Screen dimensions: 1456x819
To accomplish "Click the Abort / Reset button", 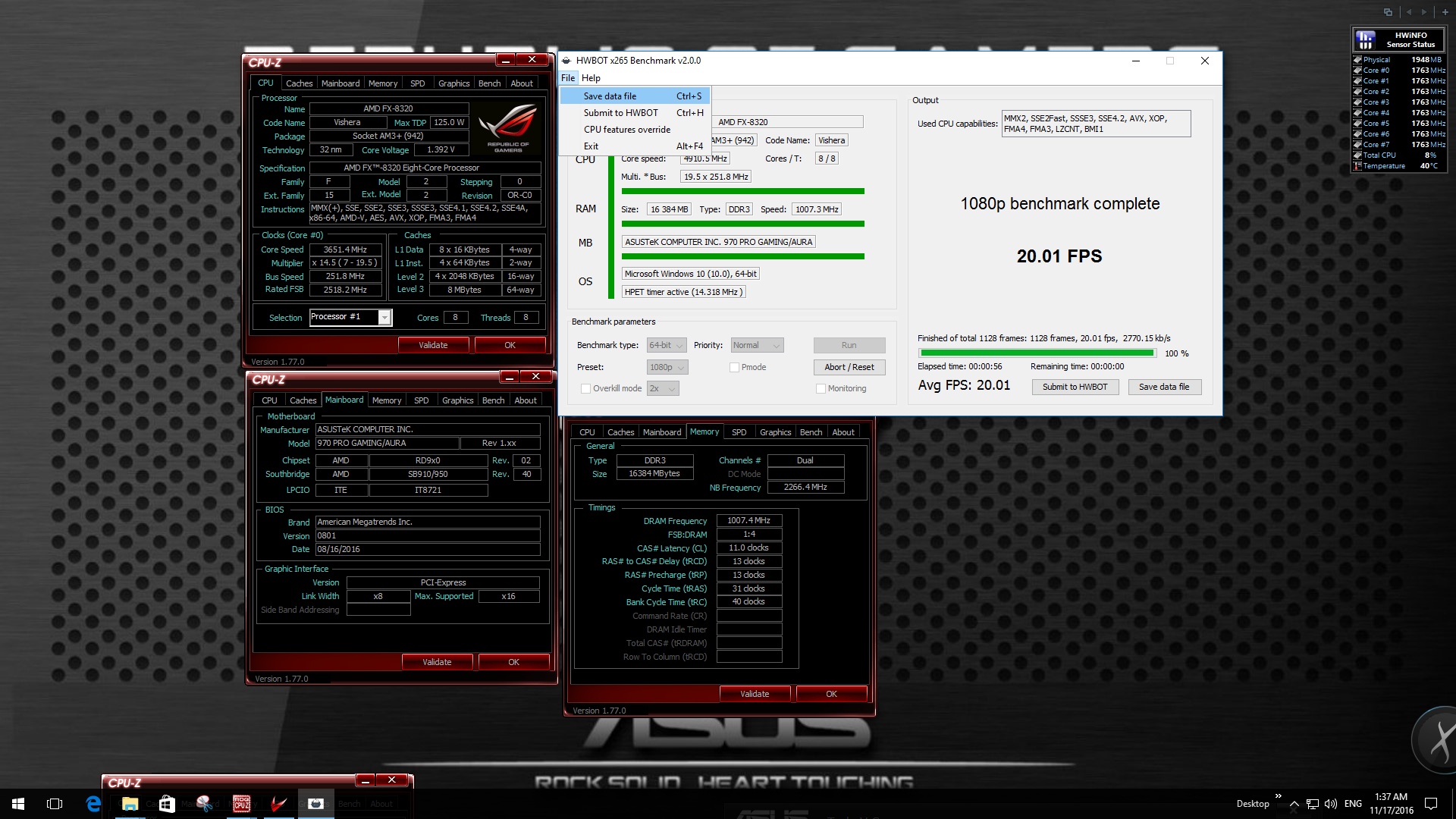I will tap(849, 367).
